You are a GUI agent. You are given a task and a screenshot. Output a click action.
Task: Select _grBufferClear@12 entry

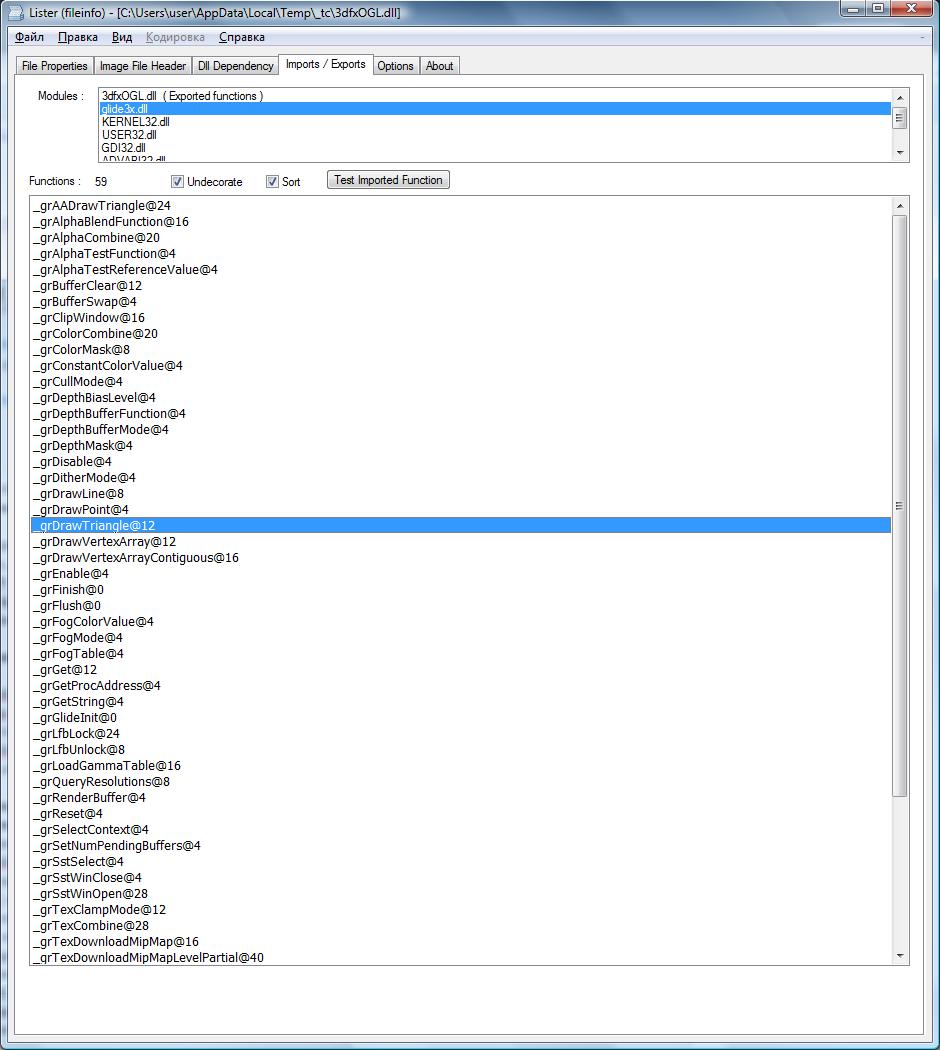click(461, 286)
